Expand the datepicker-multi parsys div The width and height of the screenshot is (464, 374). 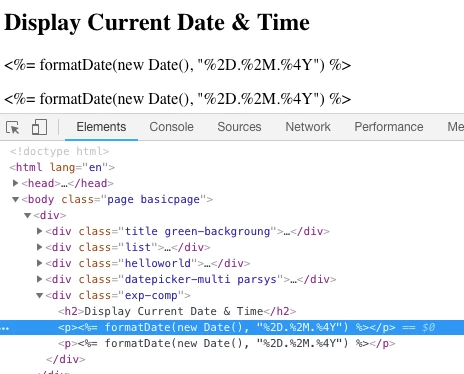(x=39, y=279)
